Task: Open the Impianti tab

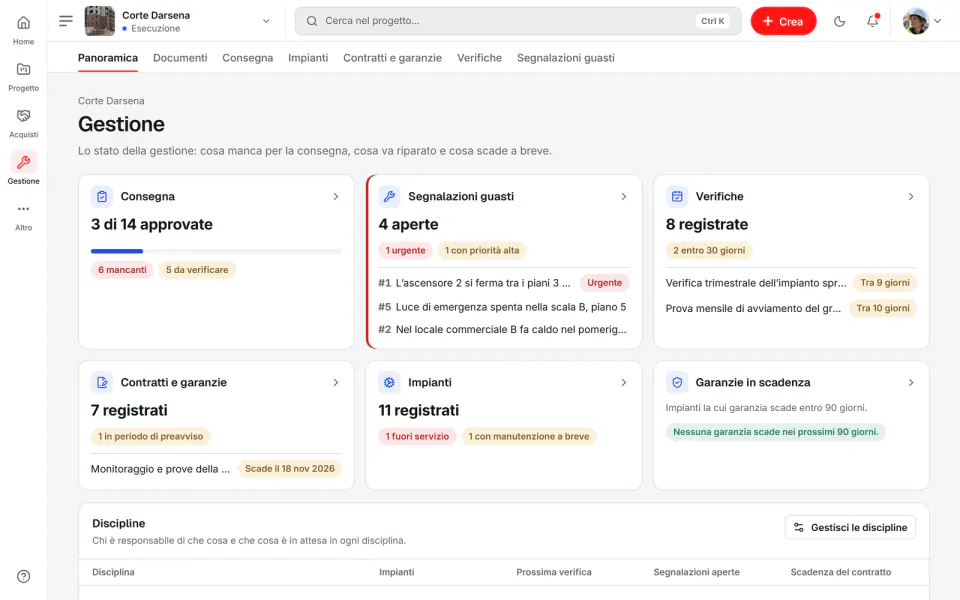Action: click(x=308, y=58)
